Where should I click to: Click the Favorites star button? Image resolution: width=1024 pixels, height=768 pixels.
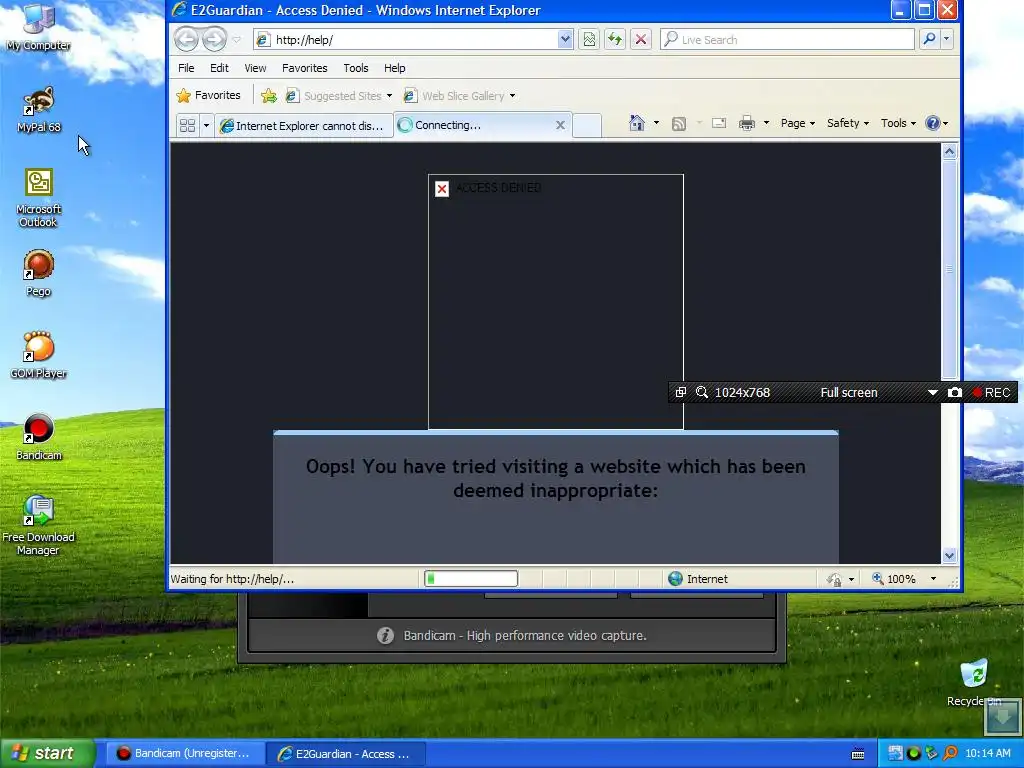pos(208,95)
